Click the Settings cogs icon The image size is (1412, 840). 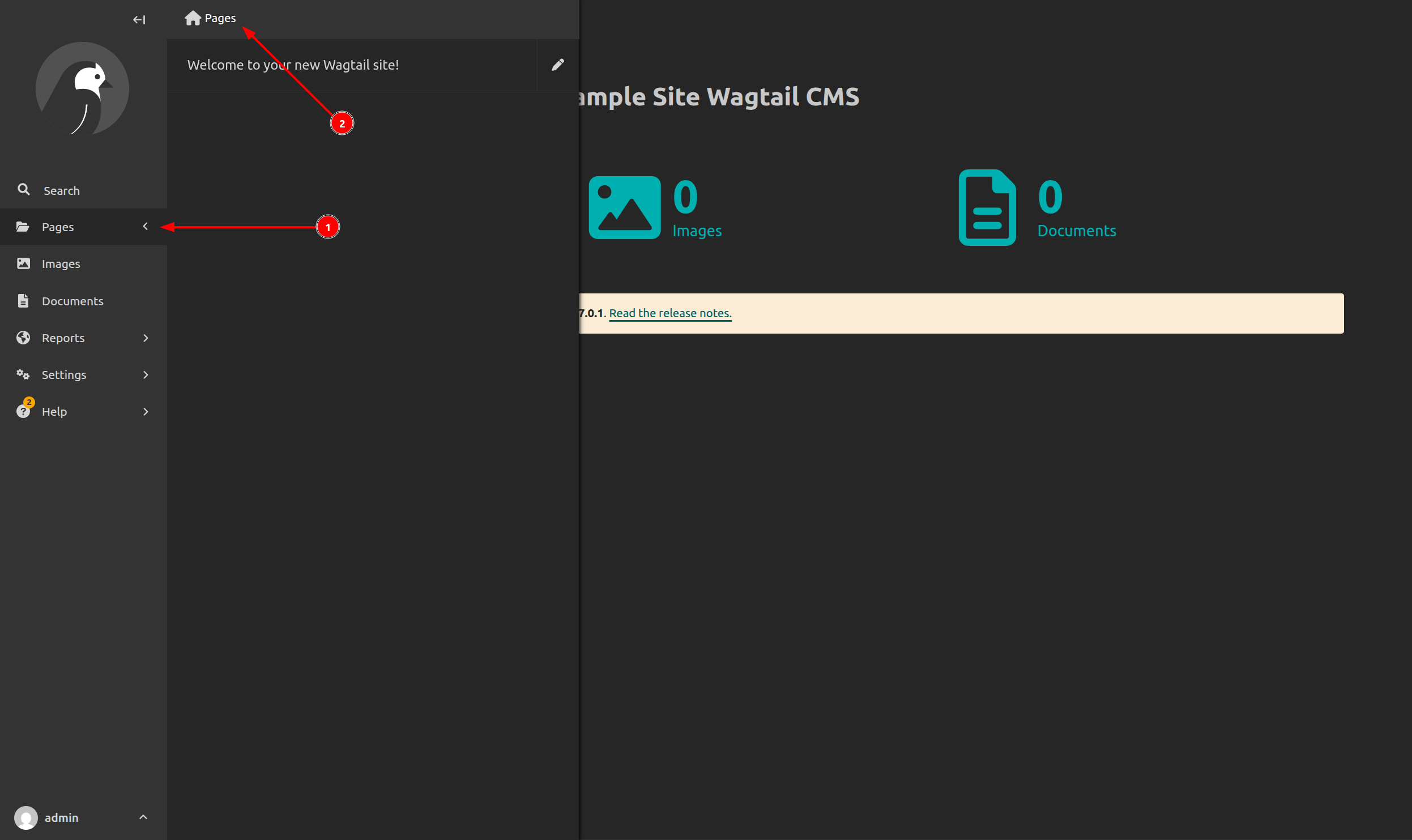pyautogui.click(x=23, y=374)
